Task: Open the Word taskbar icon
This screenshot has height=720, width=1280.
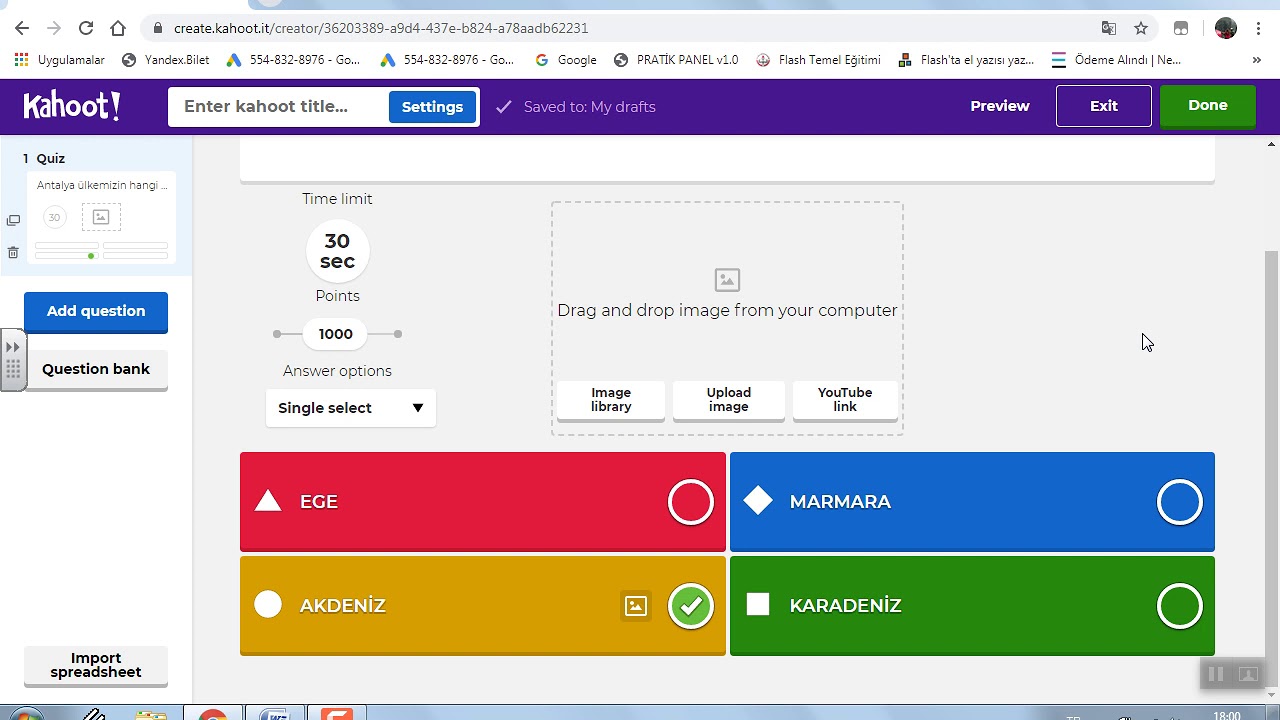Action: click(274, 714)
